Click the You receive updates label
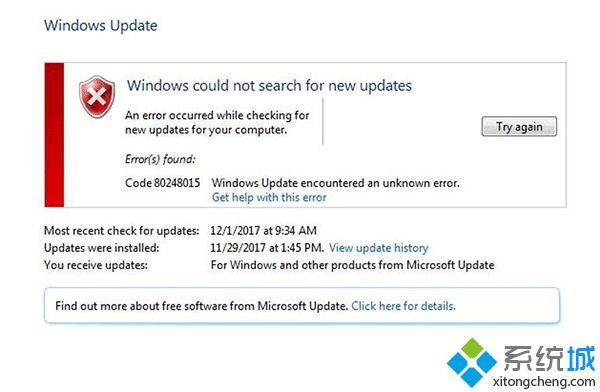The width and height of the screenshot is (600, 392). pyautogui.click(x=96, y=265)
